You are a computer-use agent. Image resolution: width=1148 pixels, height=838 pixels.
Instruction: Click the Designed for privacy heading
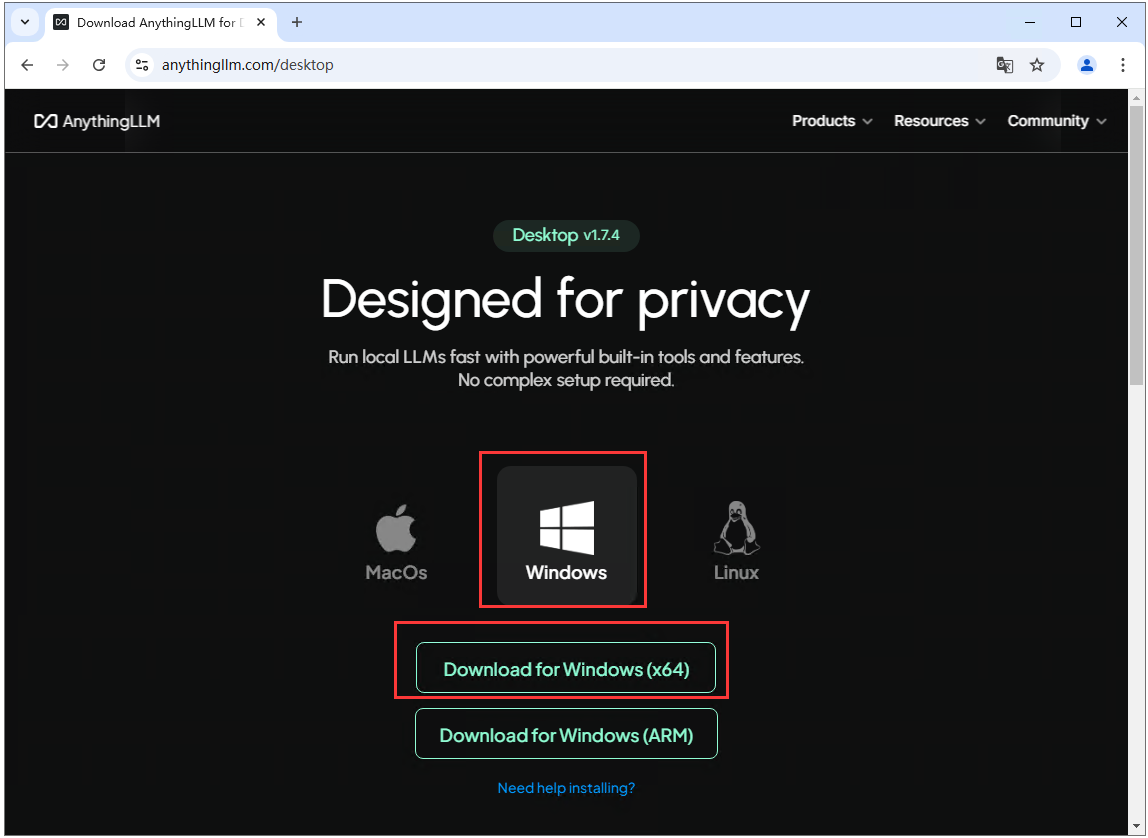tap(565, 300)
